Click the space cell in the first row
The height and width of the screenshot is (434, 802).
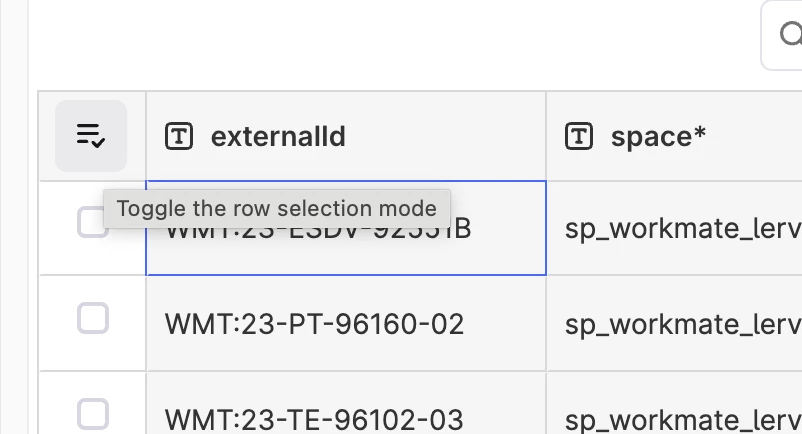[680, 229]
